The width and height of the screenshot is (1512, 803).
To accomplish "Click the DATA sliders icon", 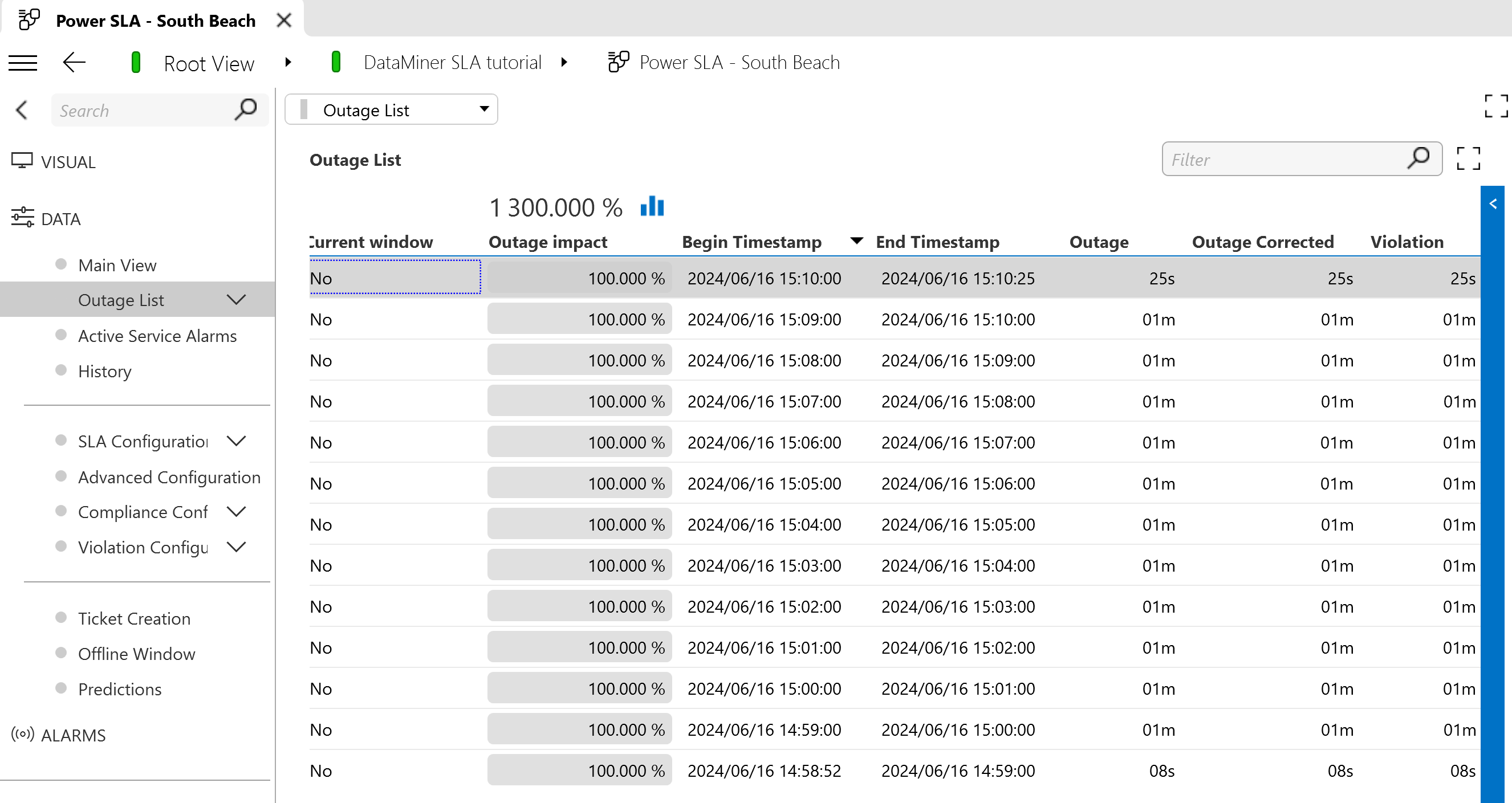I will click(x=22, y=217).
